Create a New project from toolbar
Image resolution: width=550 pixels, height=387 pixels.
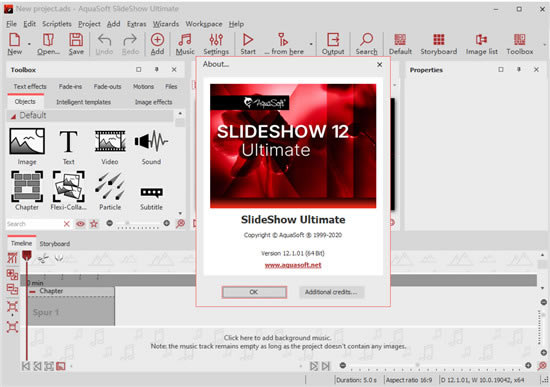tap(14, 44)
